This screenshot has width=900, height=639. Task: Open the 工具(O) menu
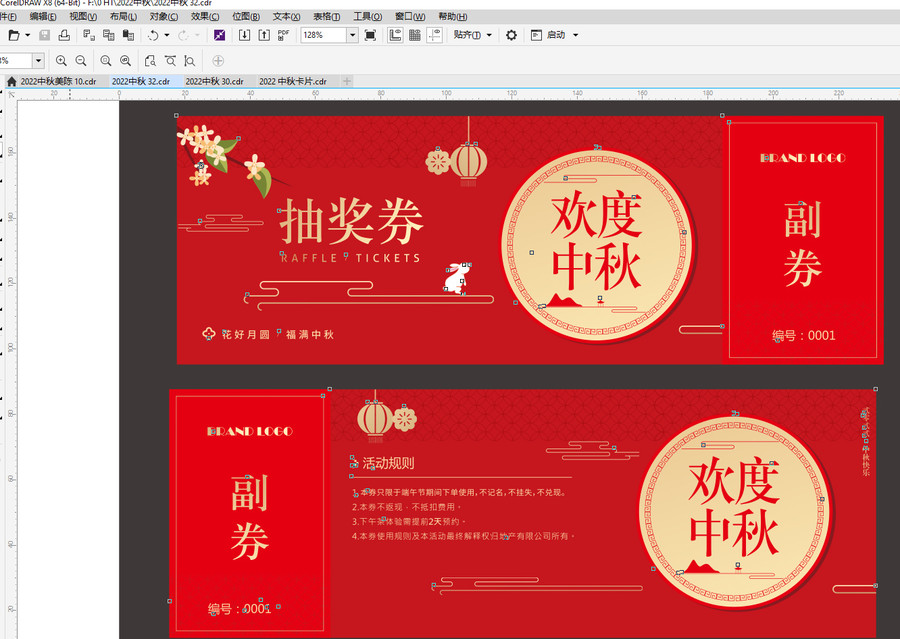367,17
